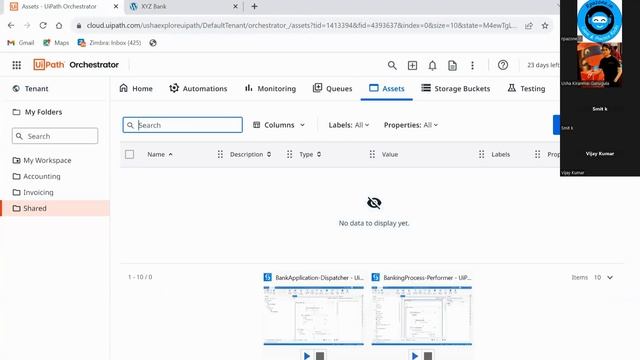Click the globe bookmark icon
Screen dimensions: 640x360
click(x=153, y=42)
